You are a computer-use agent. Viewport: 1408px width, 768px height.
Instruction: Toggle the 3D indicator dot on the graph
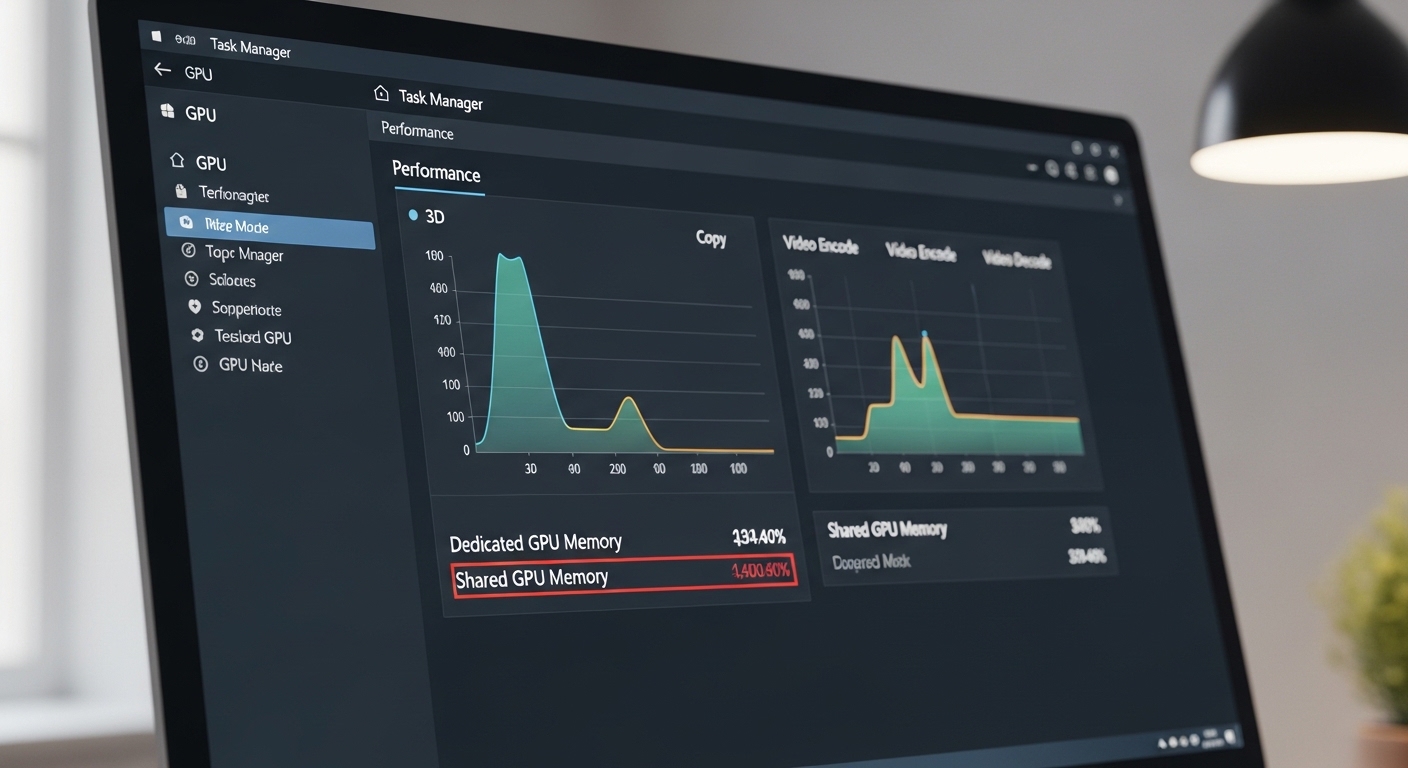click(411, 215)
